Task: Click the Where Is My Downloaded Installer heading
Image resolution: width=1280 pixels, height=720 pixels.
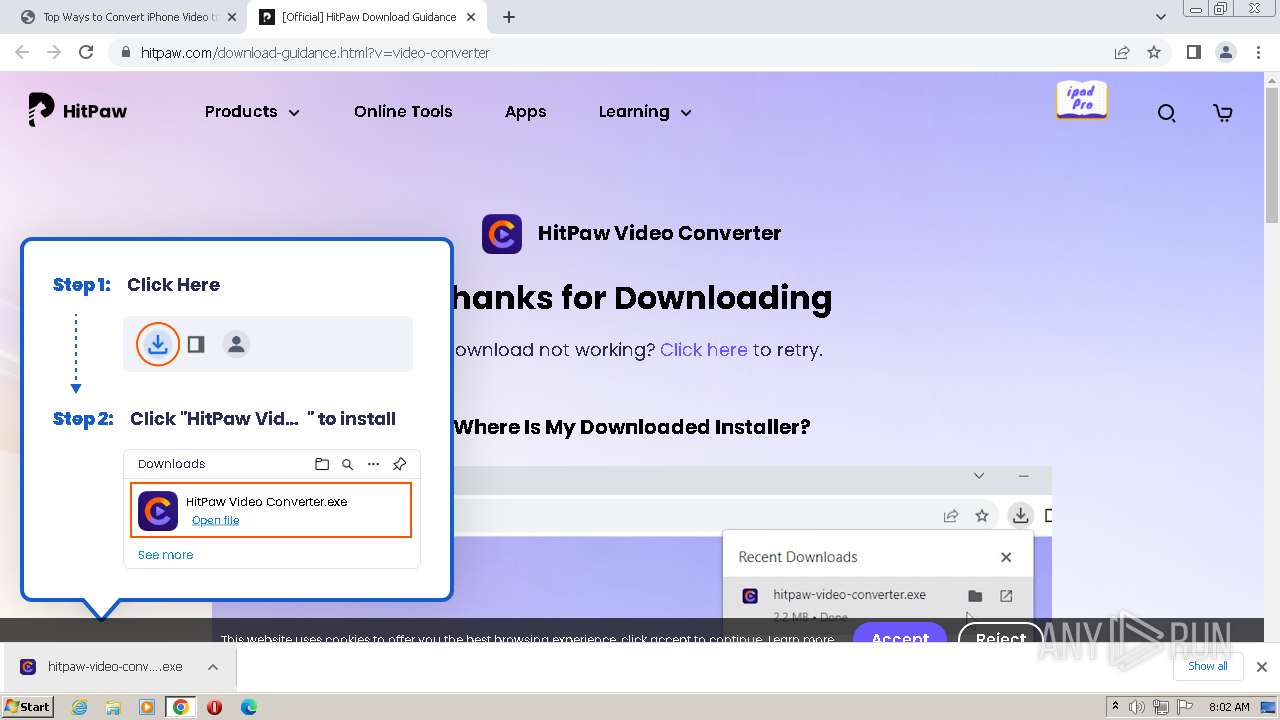Action: [632, 427]
